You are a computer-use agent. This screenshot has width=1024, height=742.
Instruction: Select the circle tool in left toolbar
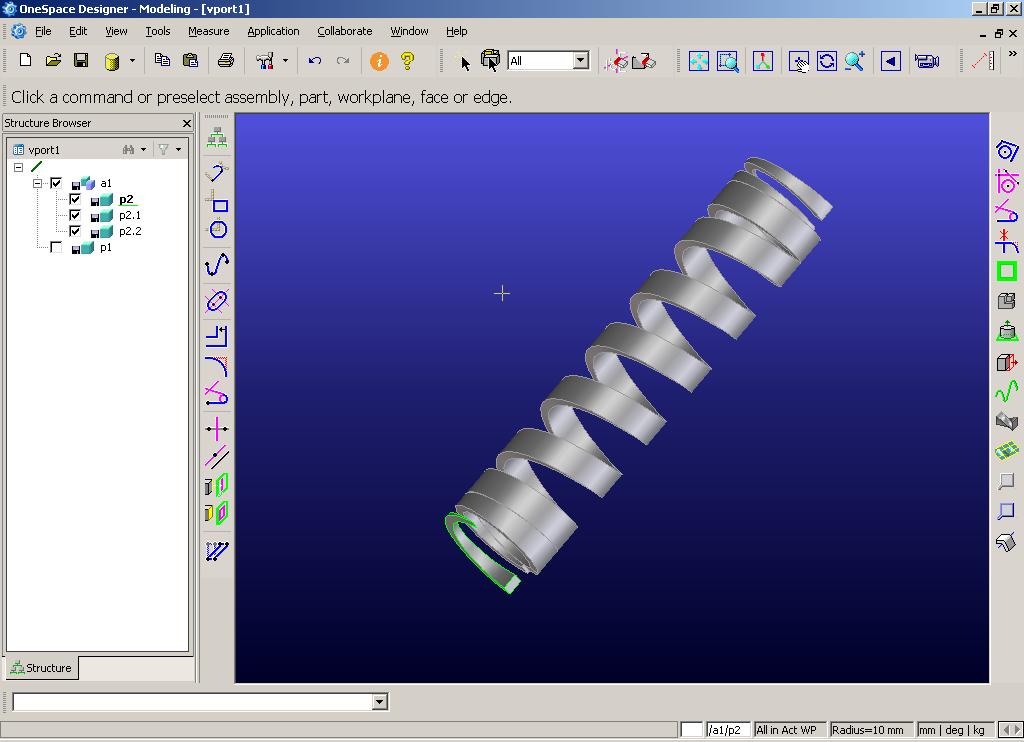[217, 229]
